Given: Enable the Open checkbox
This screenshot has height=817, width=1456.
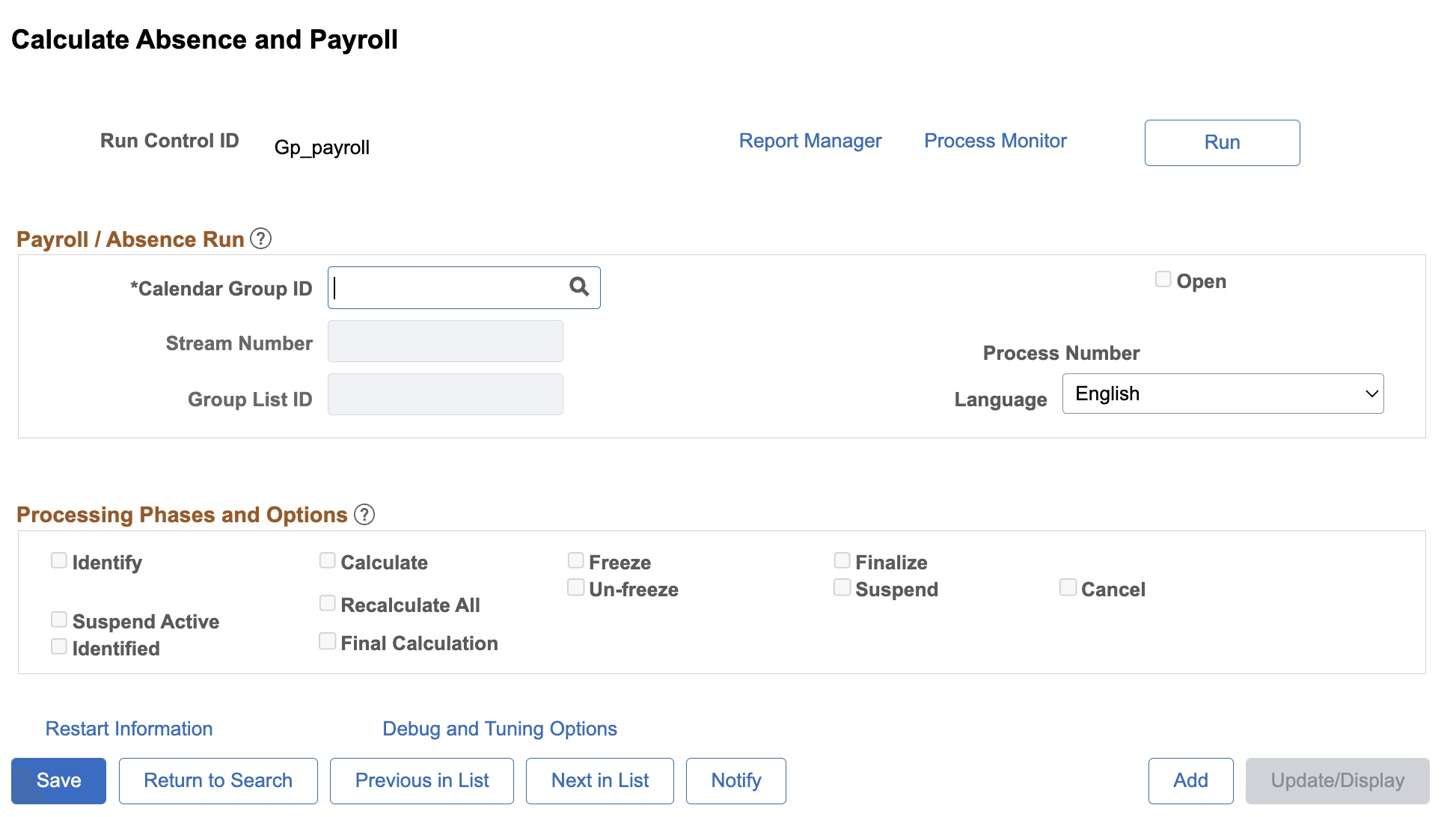Looking at the screenshot, I should [1162, 278].
